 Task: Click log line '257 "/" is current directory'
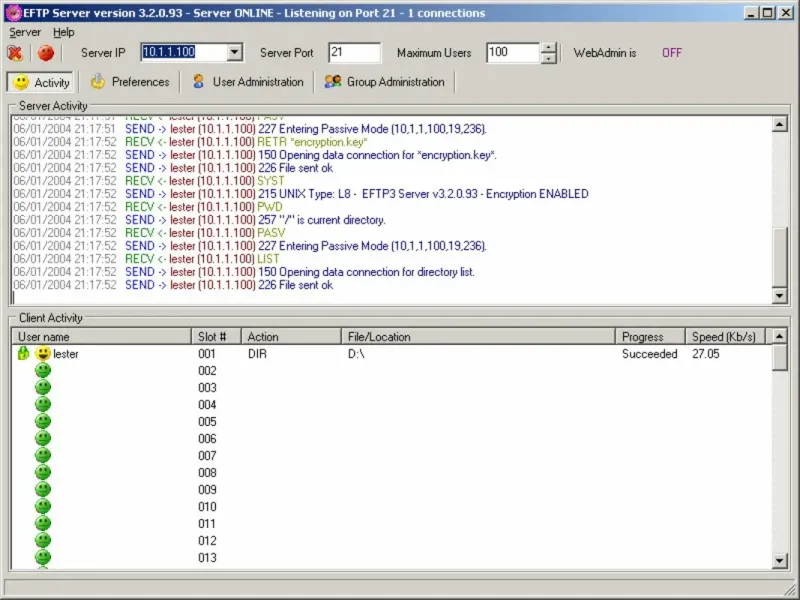pos(199,220)
